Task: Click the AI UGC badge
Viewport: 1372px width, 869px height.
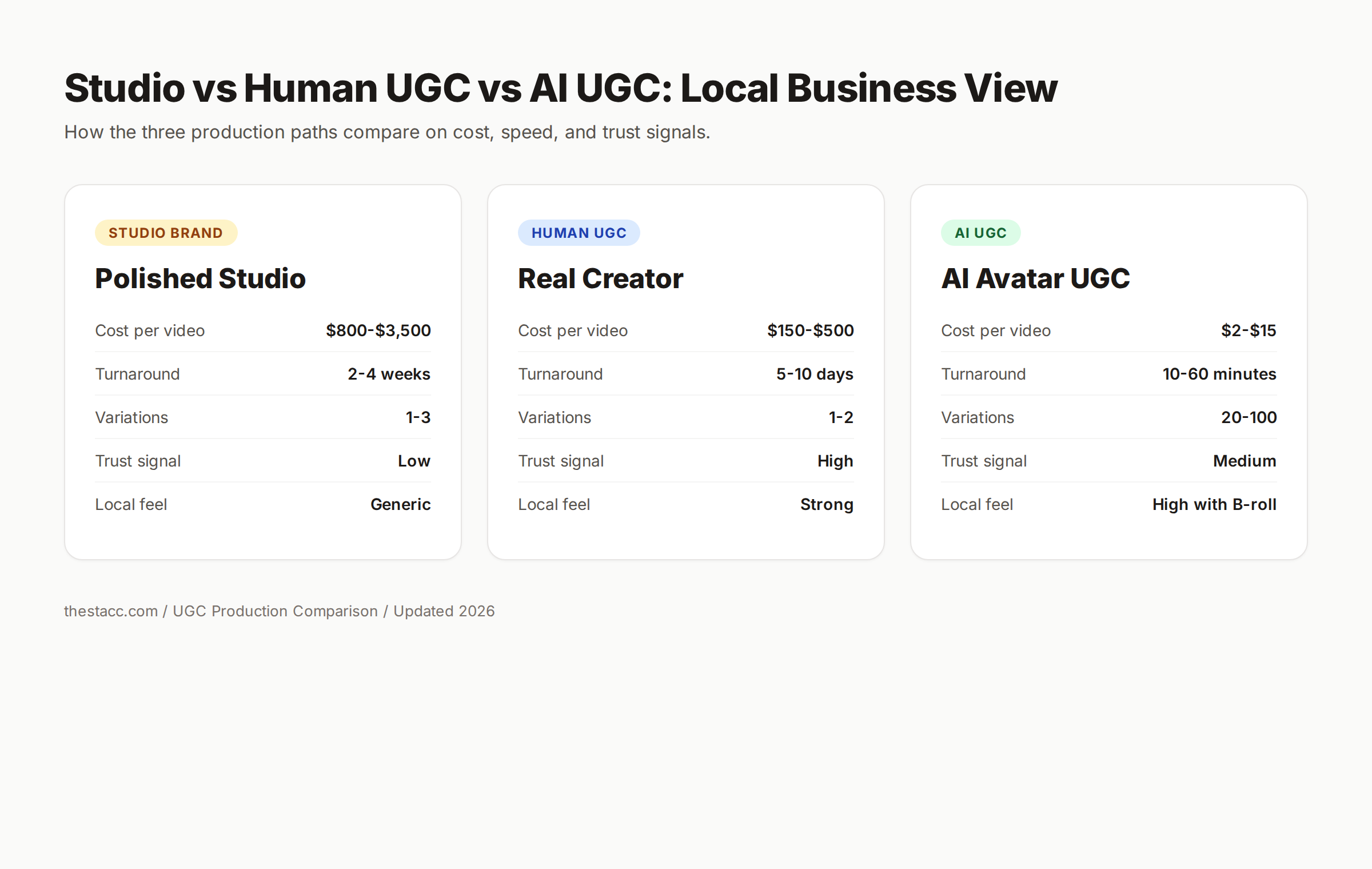Action: 980,233
